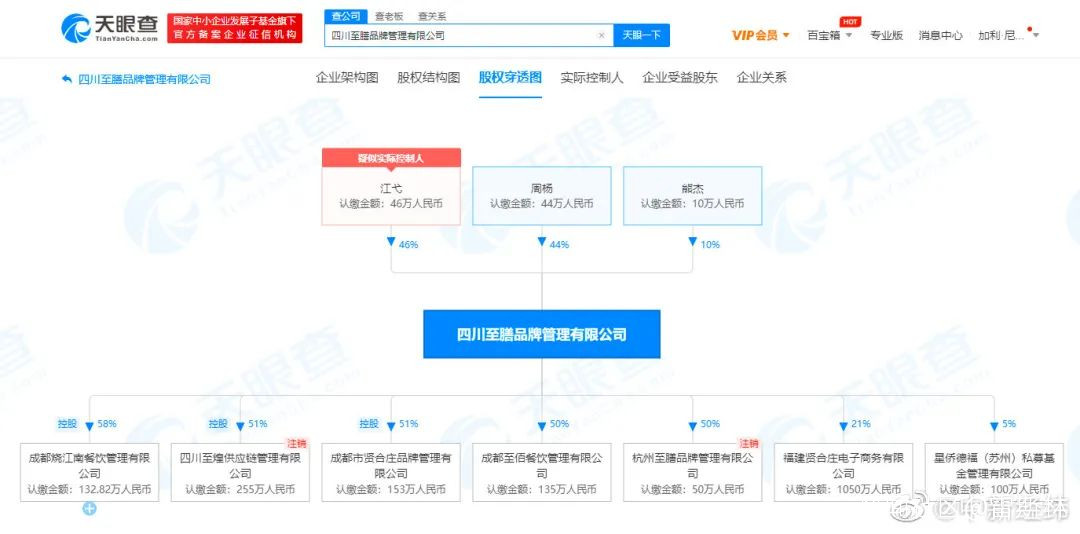Open the 福建贤合庄电子商务有限公司 node
This screenshot has height=534, width=1080.
coord(844,473)
